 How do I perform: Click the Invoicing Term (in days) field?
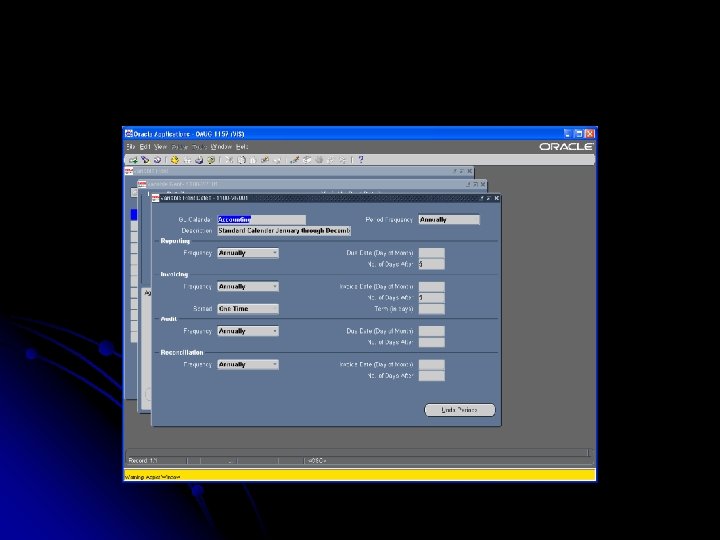pos(432,309)
